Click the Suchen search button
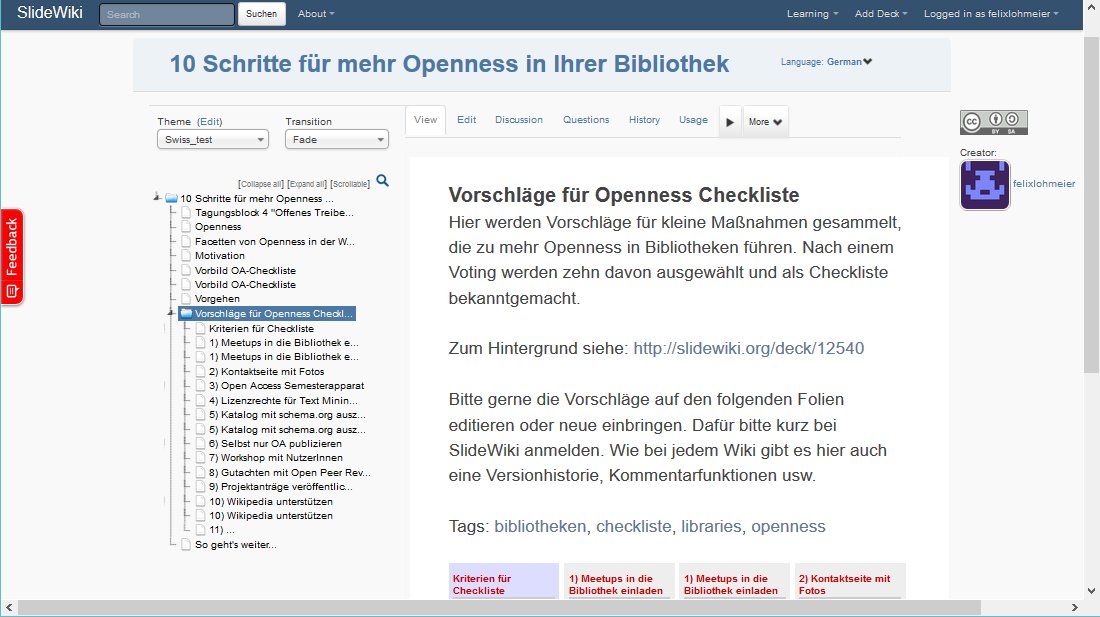Viewport: 1100px width, 617px height. [262, 14]
